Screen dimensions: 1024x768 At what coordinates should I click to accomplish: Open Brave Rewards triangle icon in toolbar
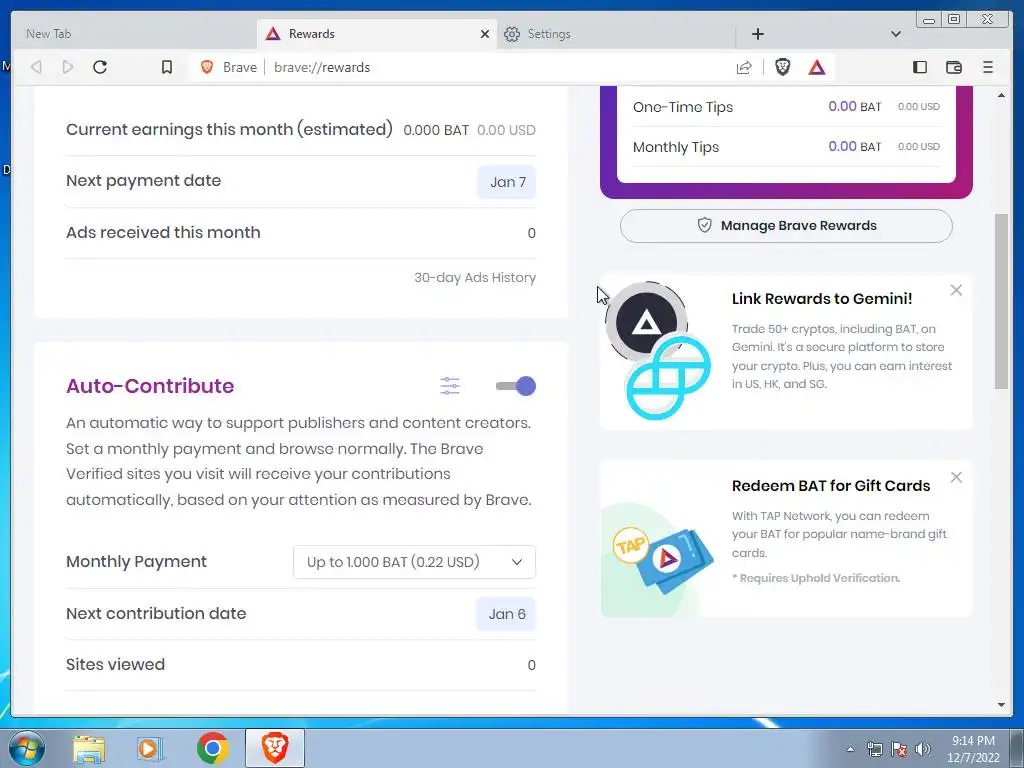coord(817,67)
